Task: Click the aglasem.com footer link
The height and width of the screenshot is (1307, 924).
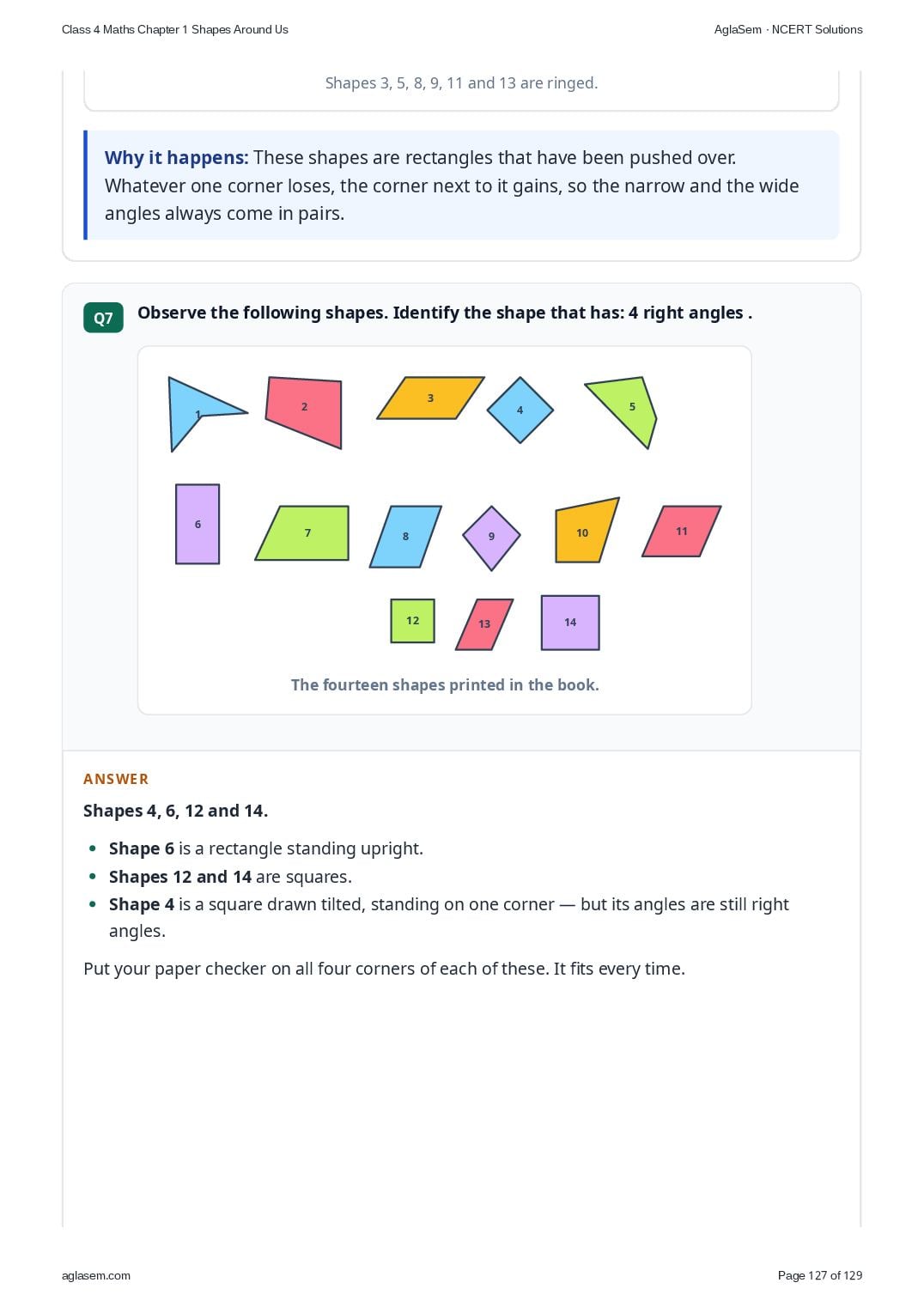Action: click(96, 1275)
